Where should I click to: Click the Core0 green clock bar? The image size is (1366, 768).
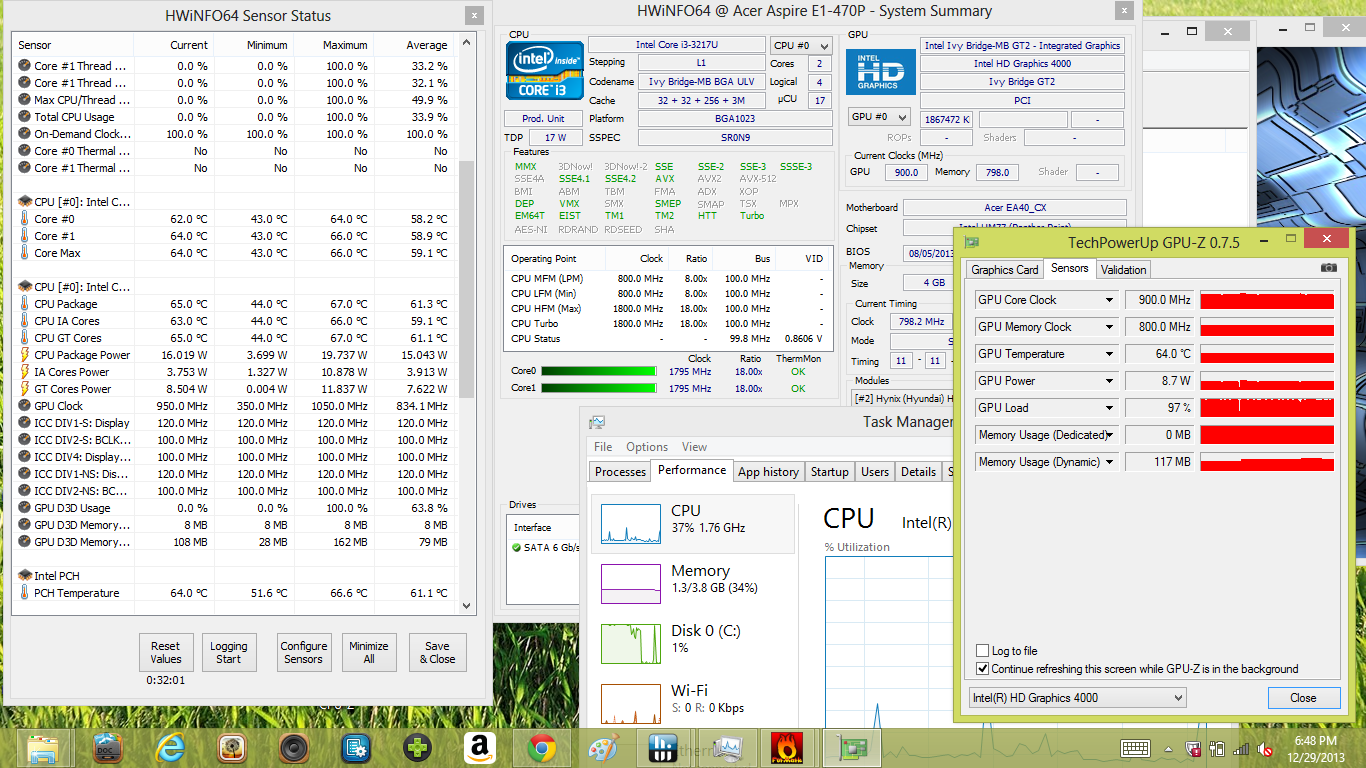(x=600, y=372)
